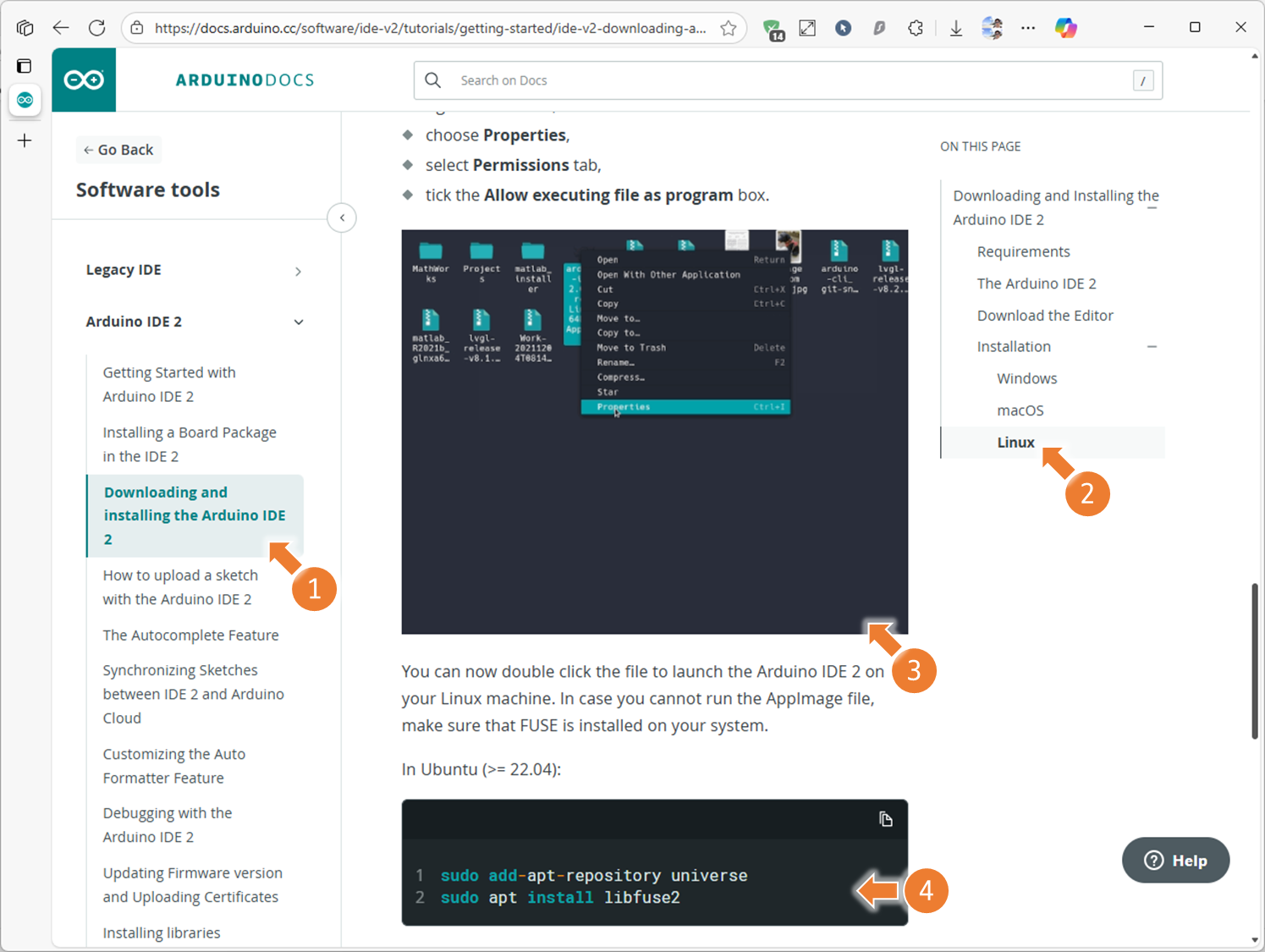Image resolution: width=1265 pixels, height=952 pixels.
Task: Jump to Downloading and Installing heading link
Action: (1056, 207)
